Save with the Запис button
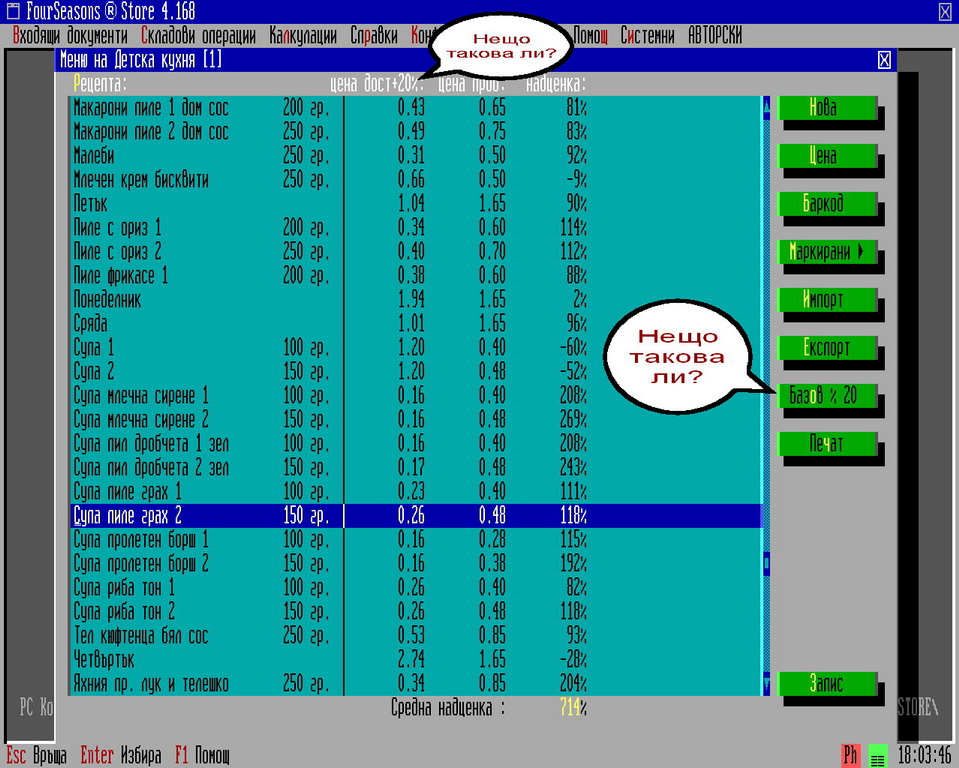 pyautogui.click(x=826, y=683)
